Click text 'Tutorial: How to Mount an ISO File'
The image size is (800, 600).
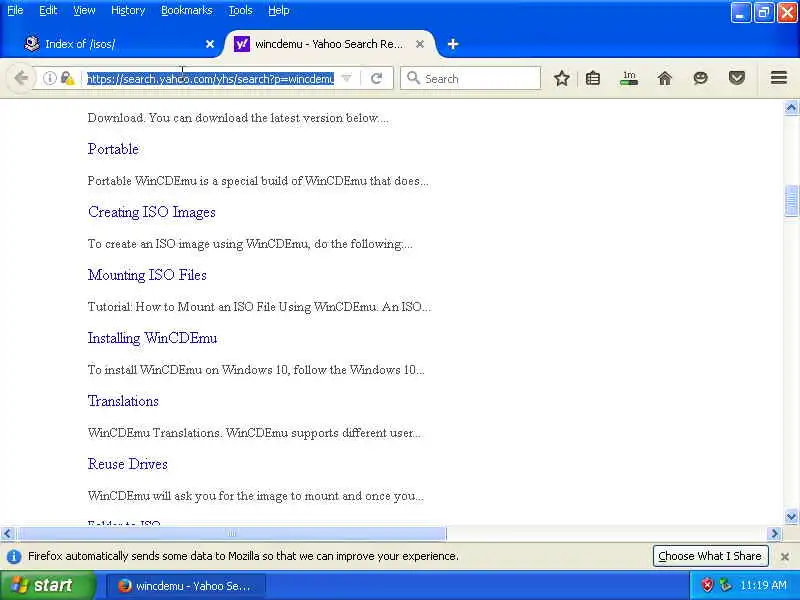182,307
